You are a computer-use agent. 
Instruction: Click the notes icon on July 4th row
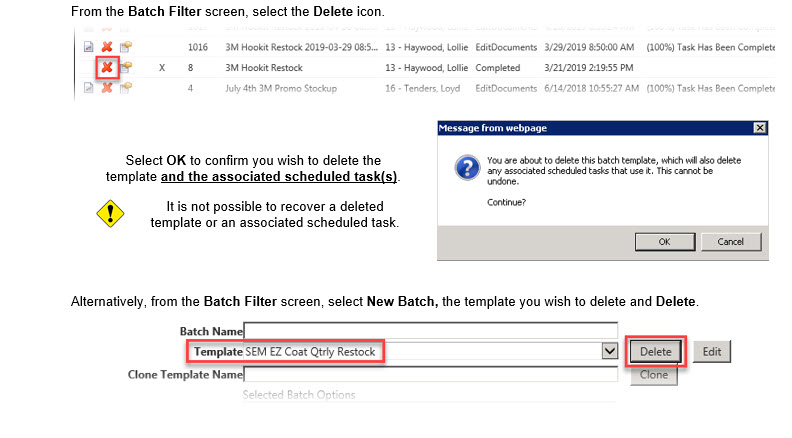pos(126,88)
